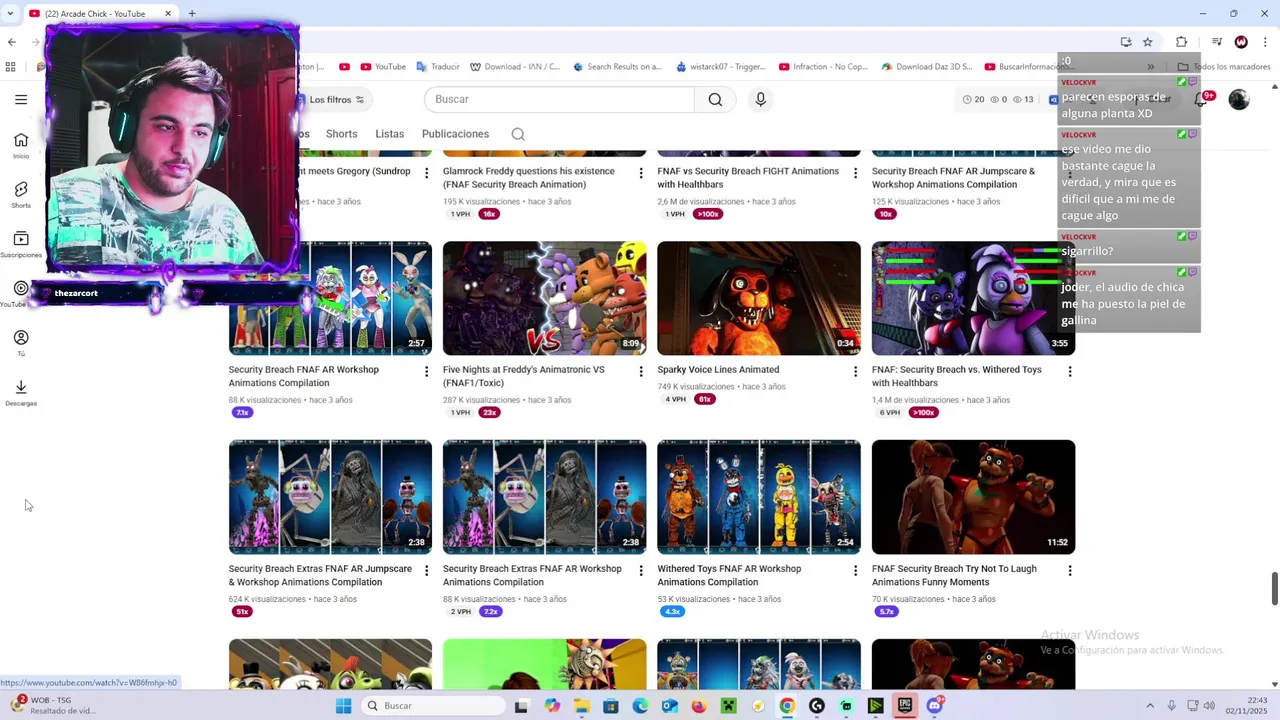Start voice search with microphone icon
The height and width of the screenshot is (720, 1280).
pyautogui.click(x=761, y=99)
